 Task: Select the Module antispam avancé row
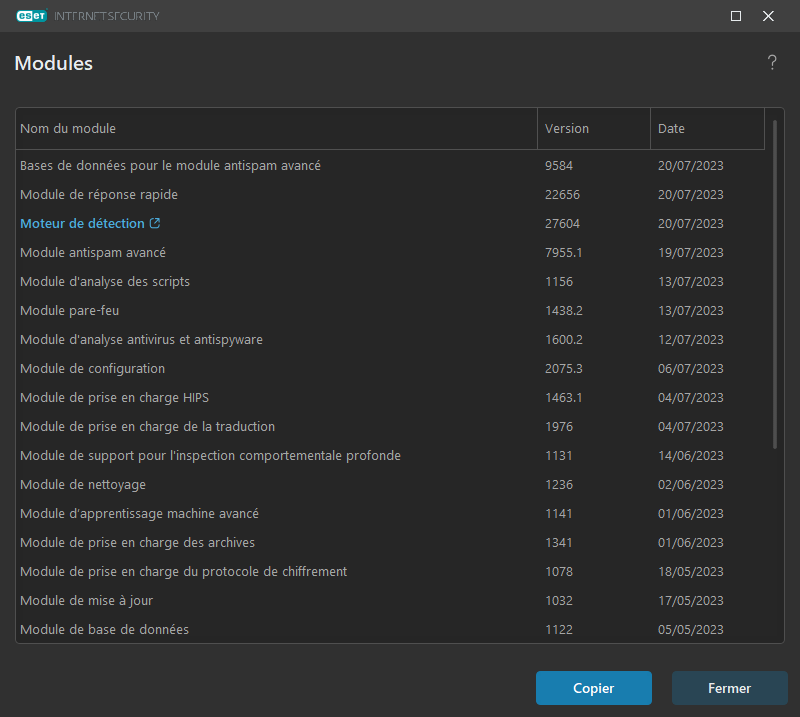tap(390, 253)
